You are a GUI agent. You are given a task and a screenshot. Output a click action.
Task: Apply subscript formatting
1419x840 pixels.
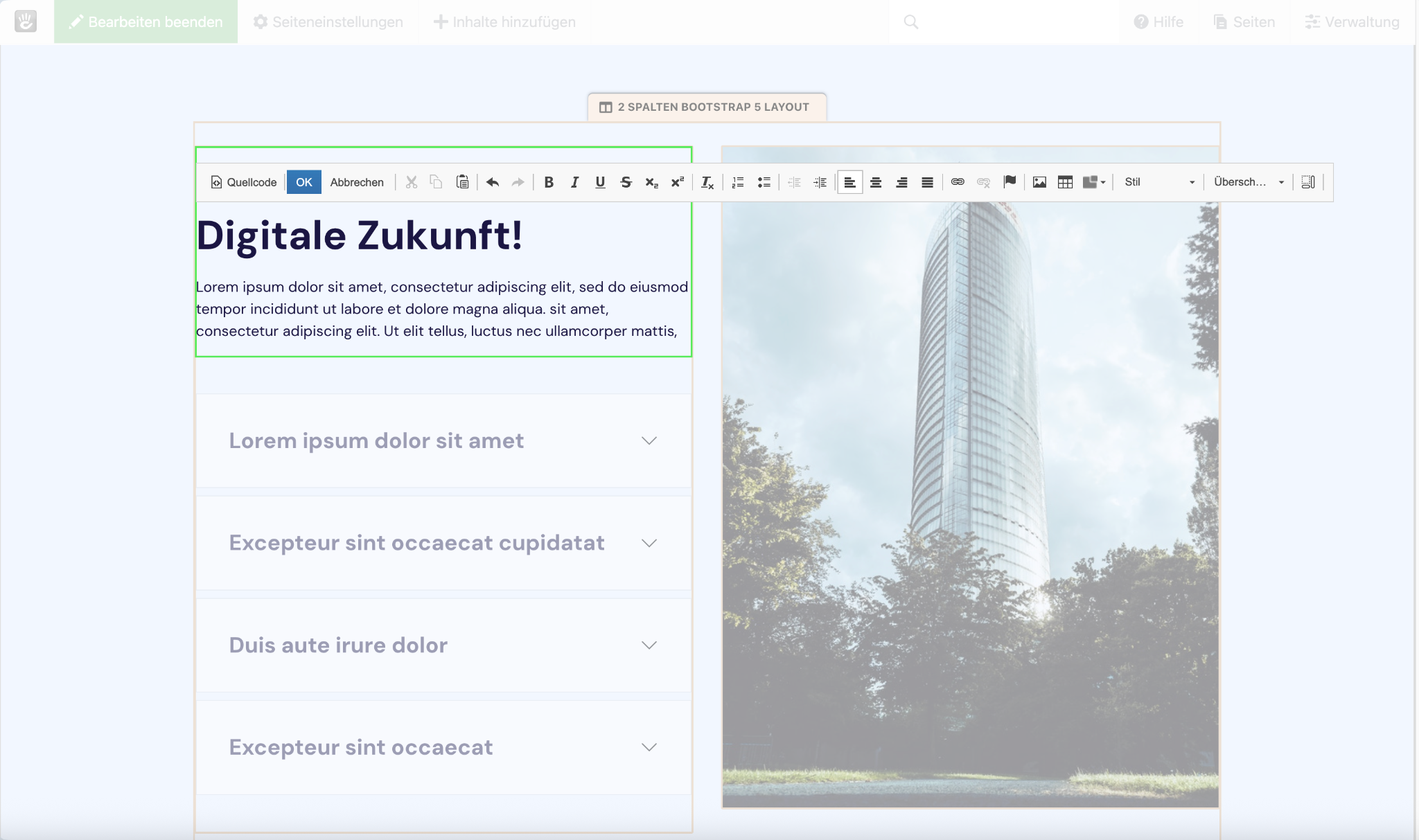pyautogui.click(x=651, y=182)
